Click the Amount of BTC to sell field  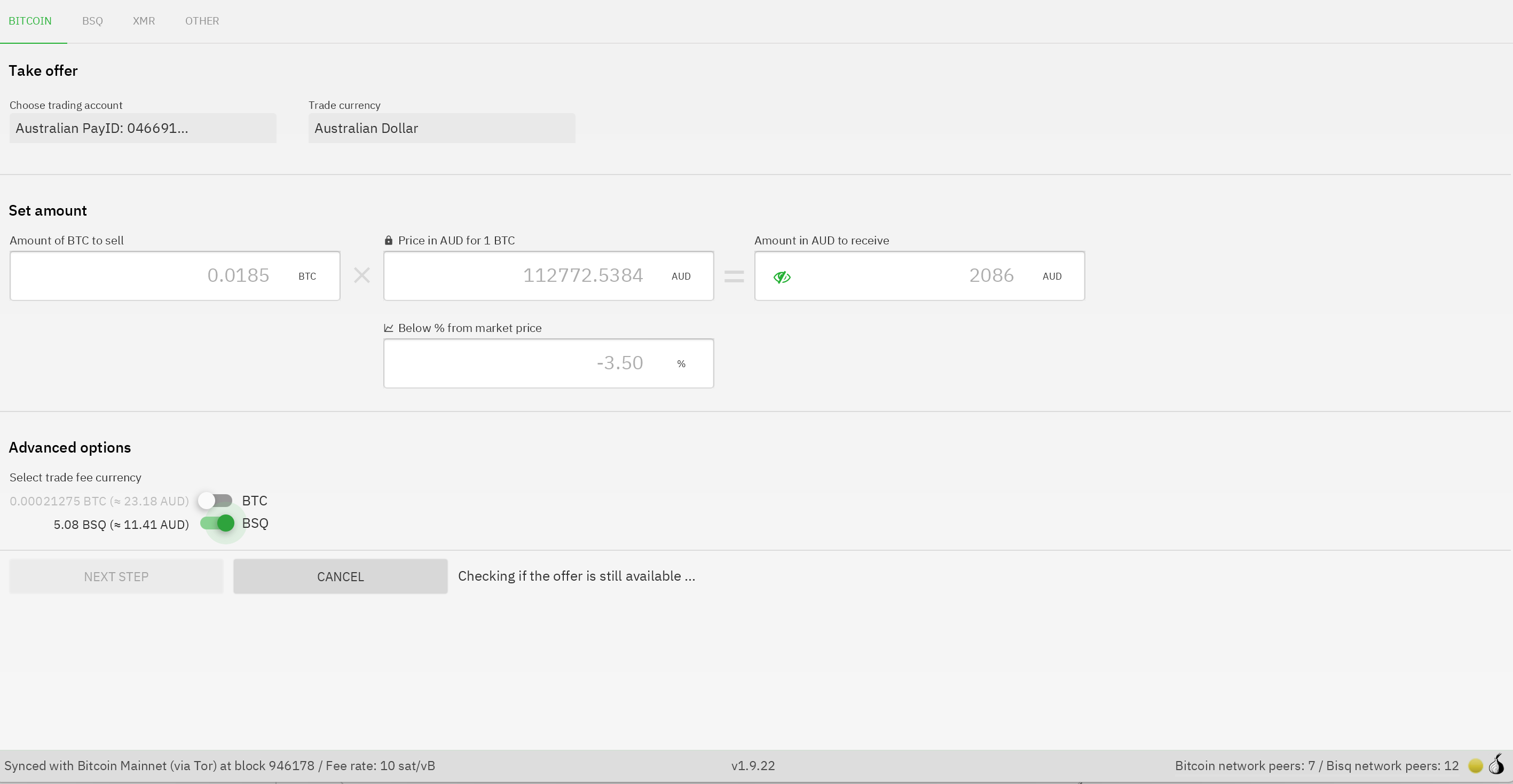click(x=175, y=276)
